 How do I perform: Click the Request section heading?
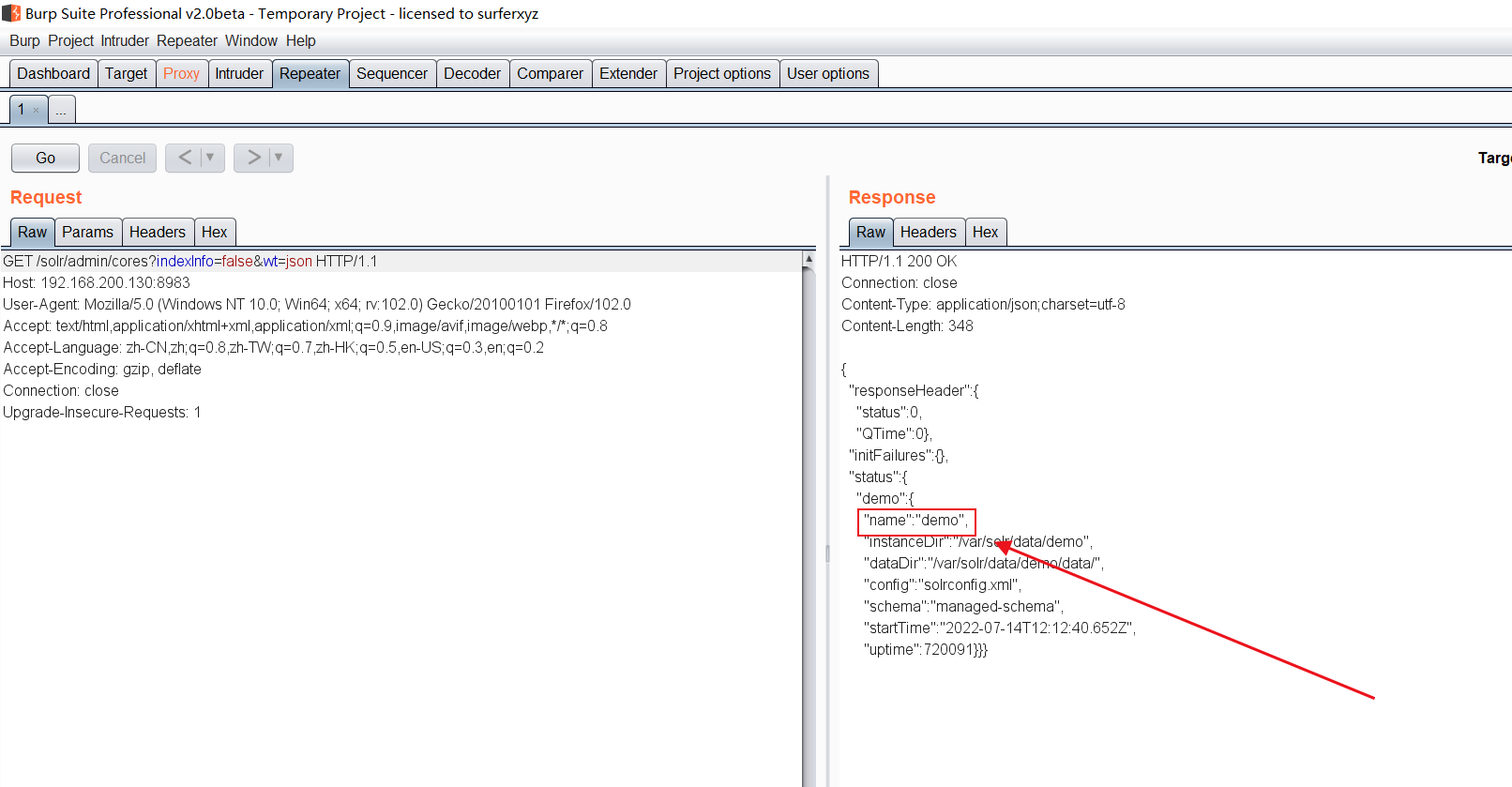pyautogui.click(x=46, y=197)
